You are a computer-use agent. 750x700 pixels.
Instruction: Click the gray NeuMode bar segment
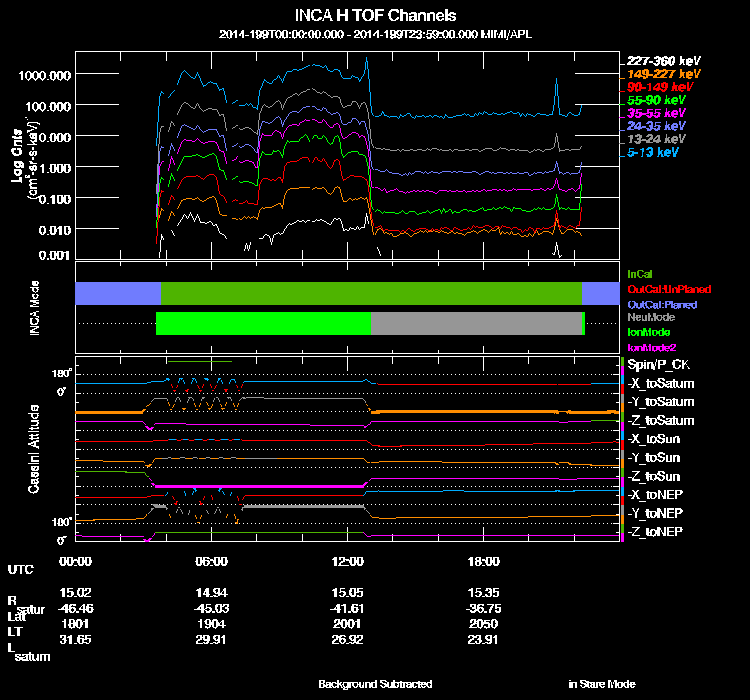tap(476, 323)
